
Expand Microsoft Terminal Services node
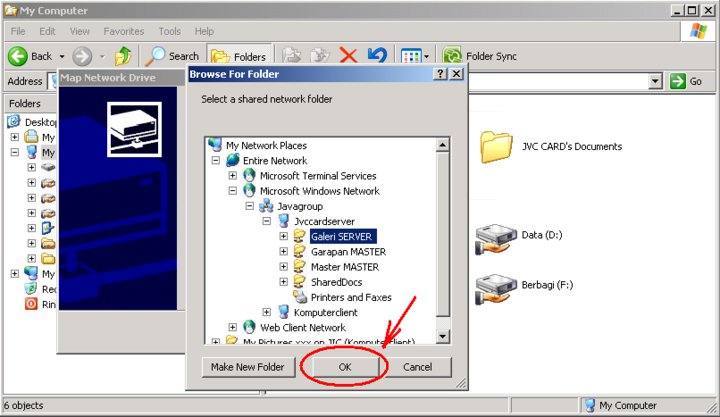click(x=233, y=176)
